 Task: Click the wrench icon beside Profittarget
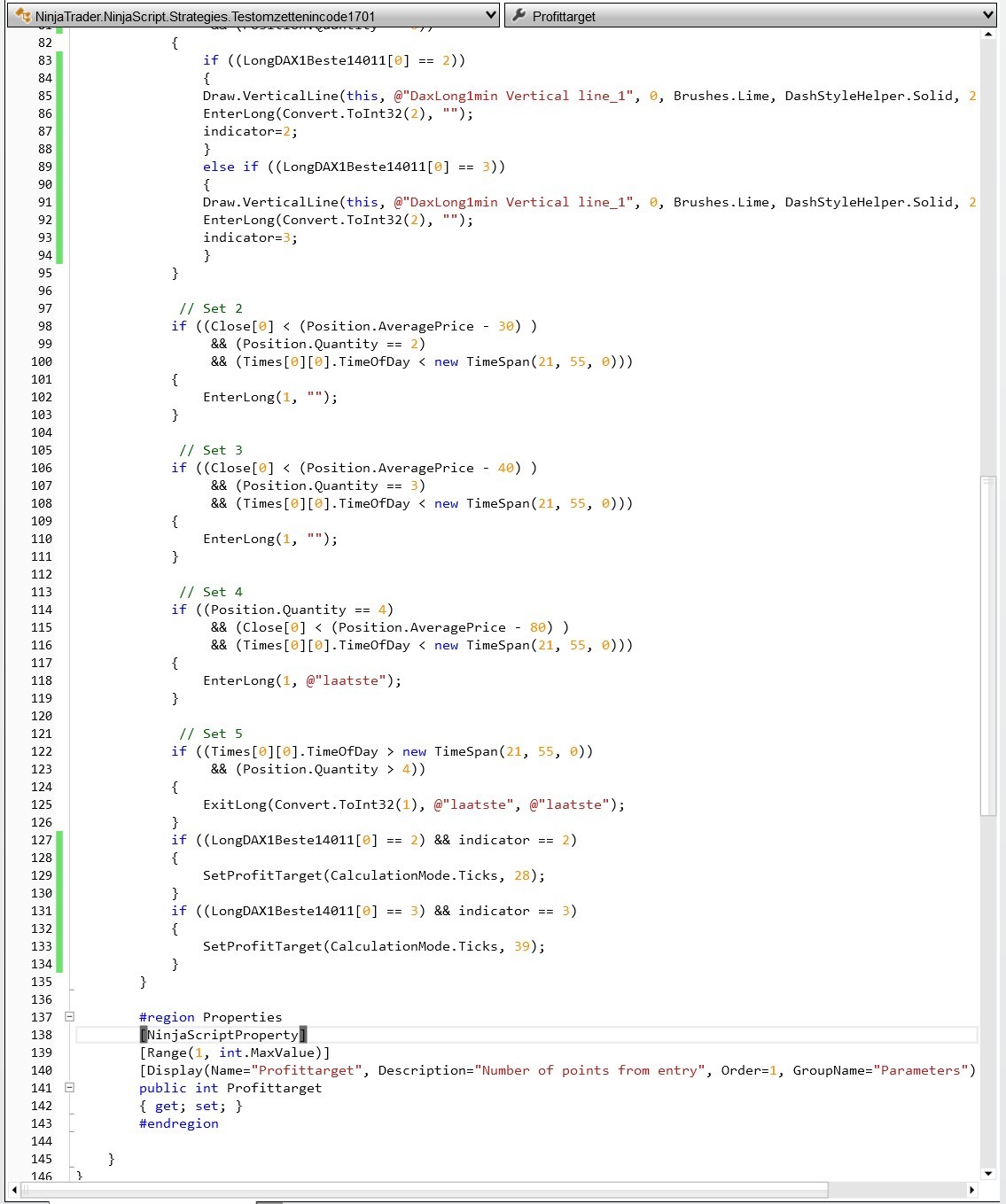(x=519, y=16)
